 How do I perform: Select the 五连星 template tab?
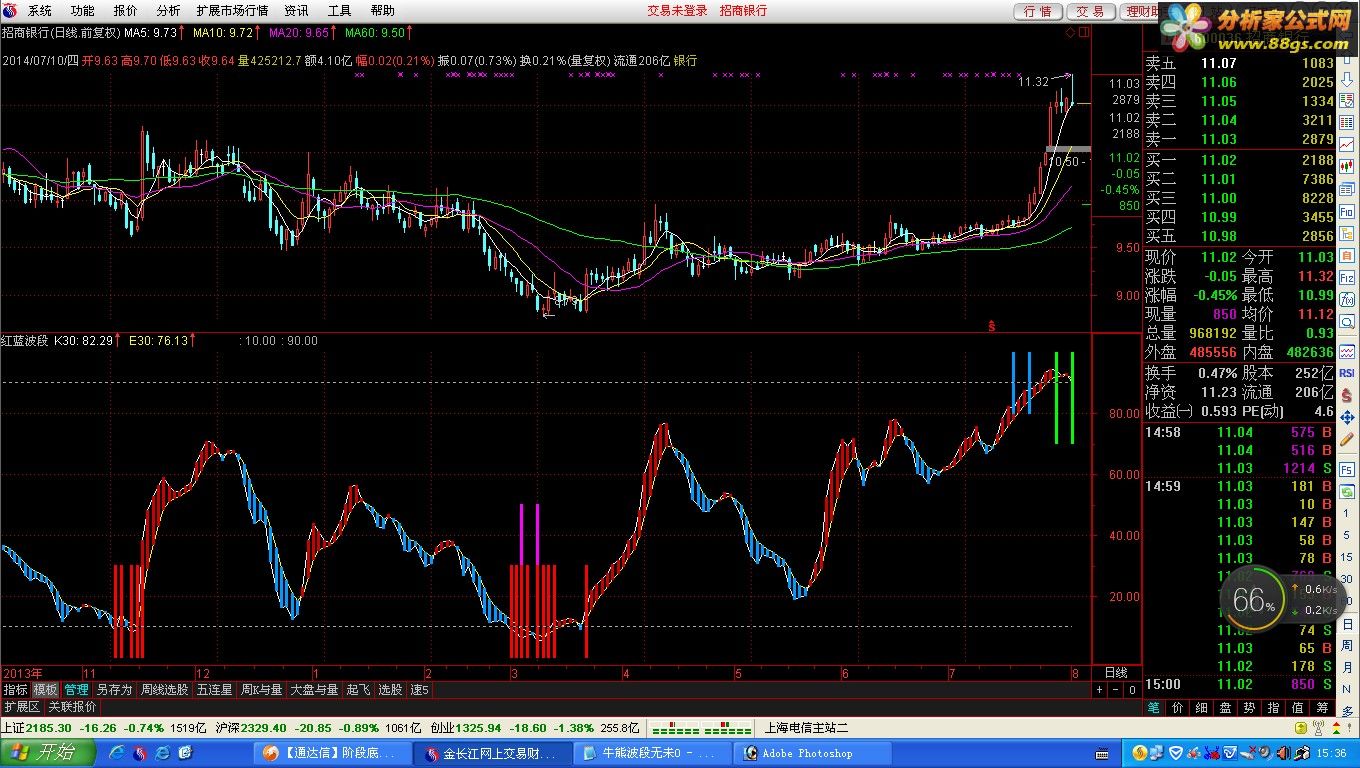(x=214, y=690)
